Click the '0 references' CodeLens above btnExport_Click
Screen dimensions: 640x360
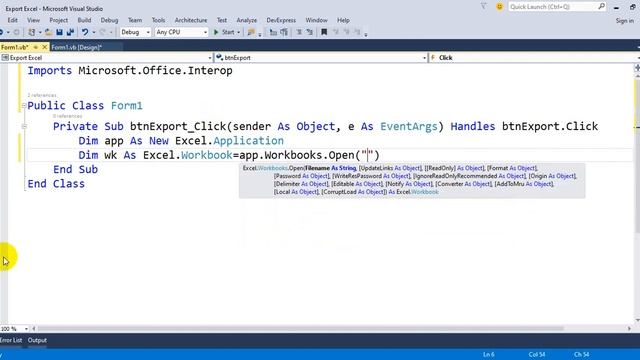[67, 116]
